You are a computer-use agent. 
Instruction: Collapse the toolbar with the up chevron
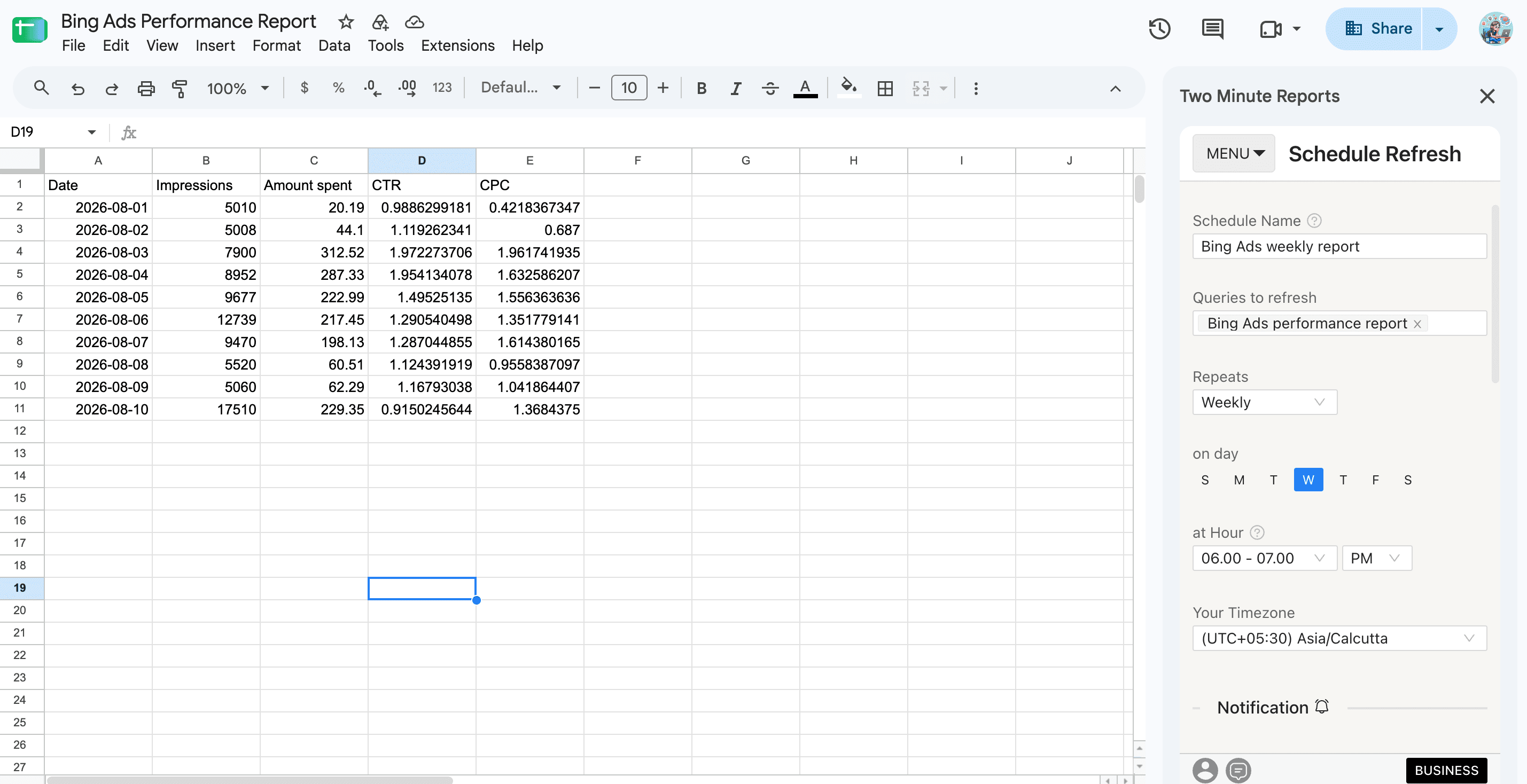pos(1115,88)
